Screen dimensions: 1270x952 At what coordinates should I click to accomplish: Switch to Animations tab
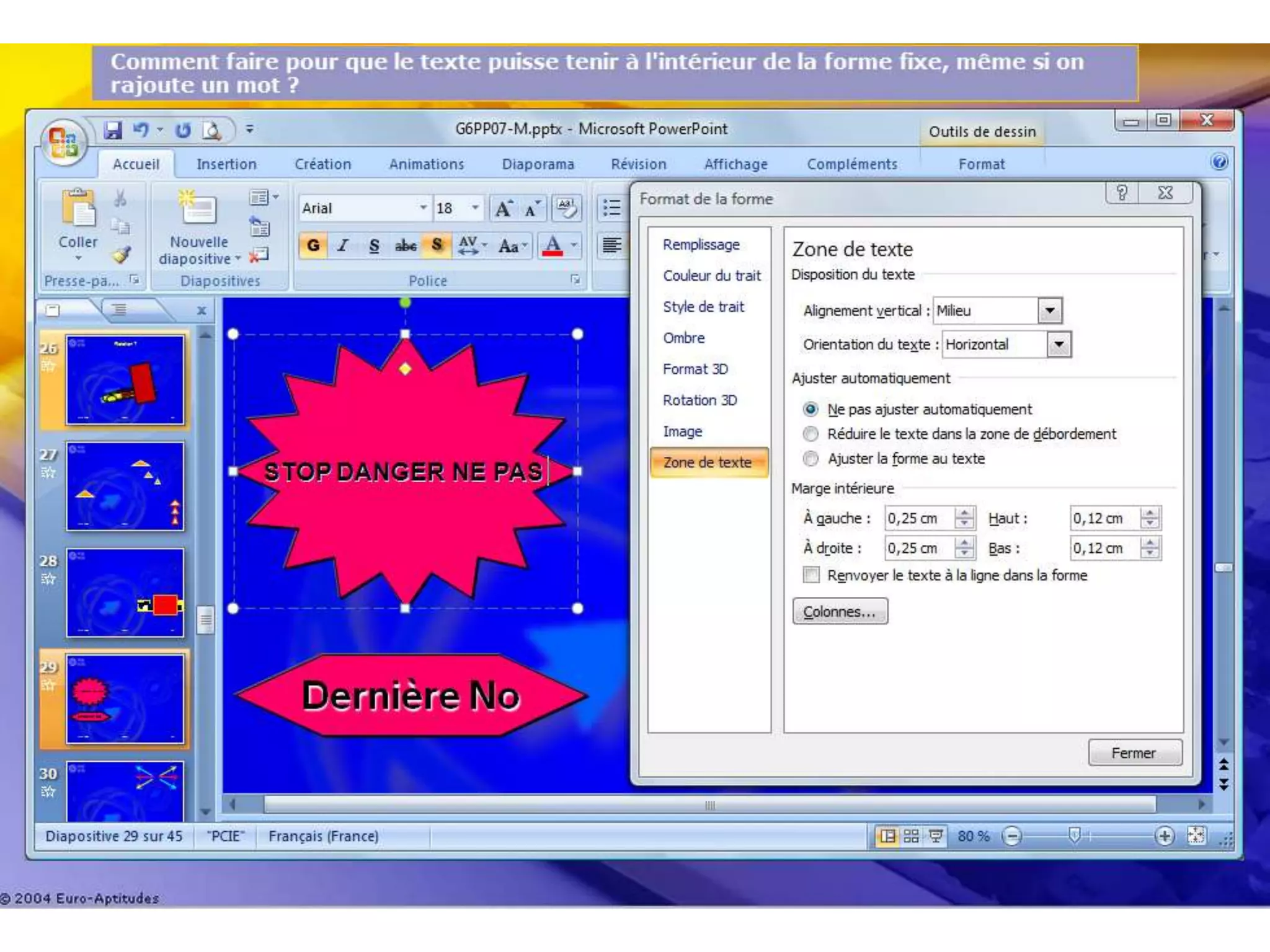(x=427, y=164)
